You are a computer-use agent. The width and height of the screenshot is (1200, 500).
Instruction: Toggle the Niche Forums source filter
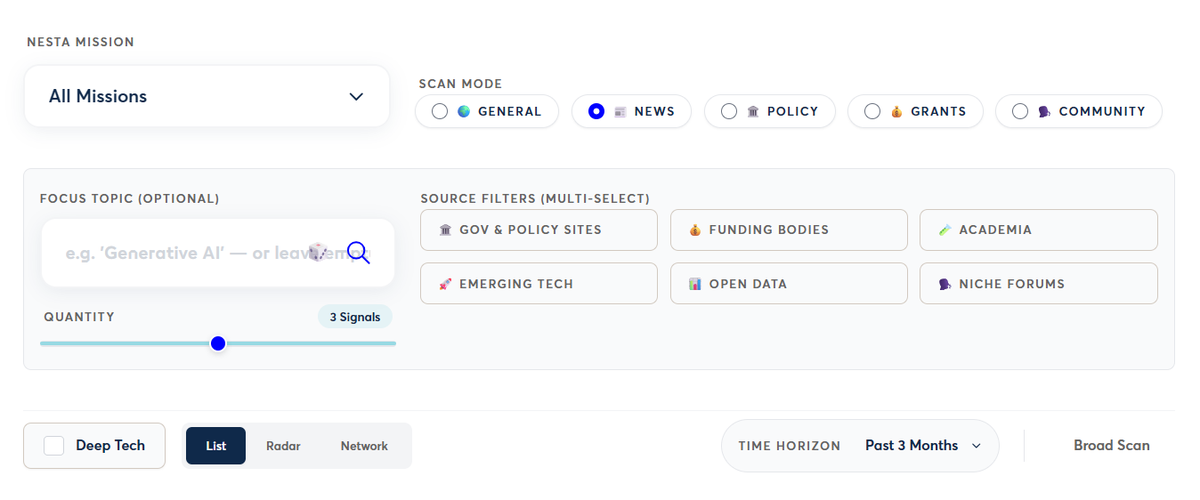[1039, 284]
